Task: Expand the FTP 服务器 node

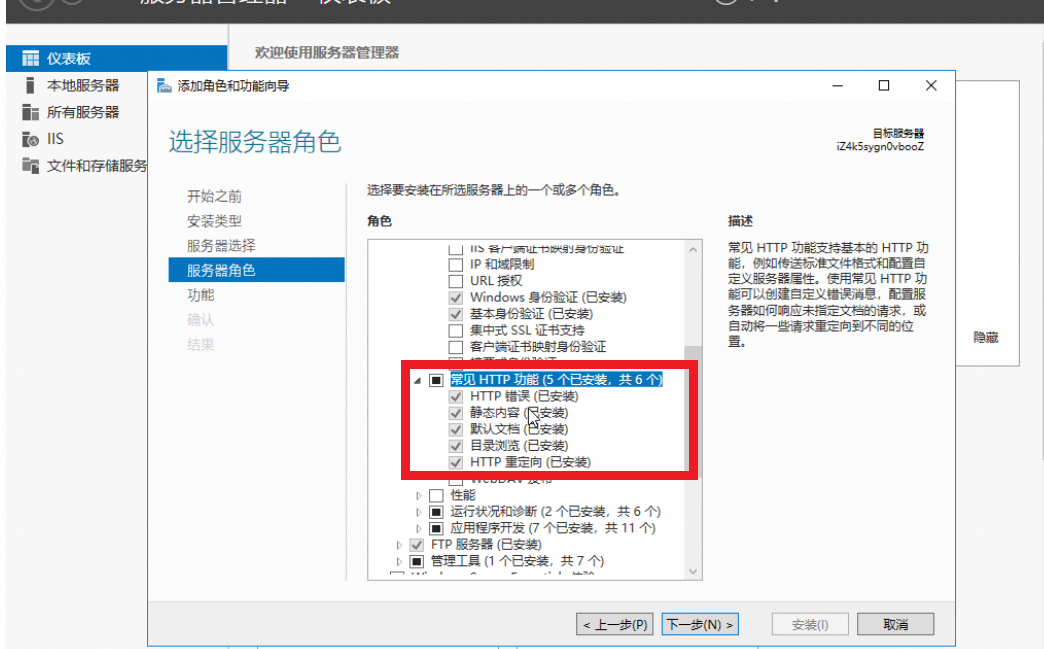Action: (x=399, y=544)
